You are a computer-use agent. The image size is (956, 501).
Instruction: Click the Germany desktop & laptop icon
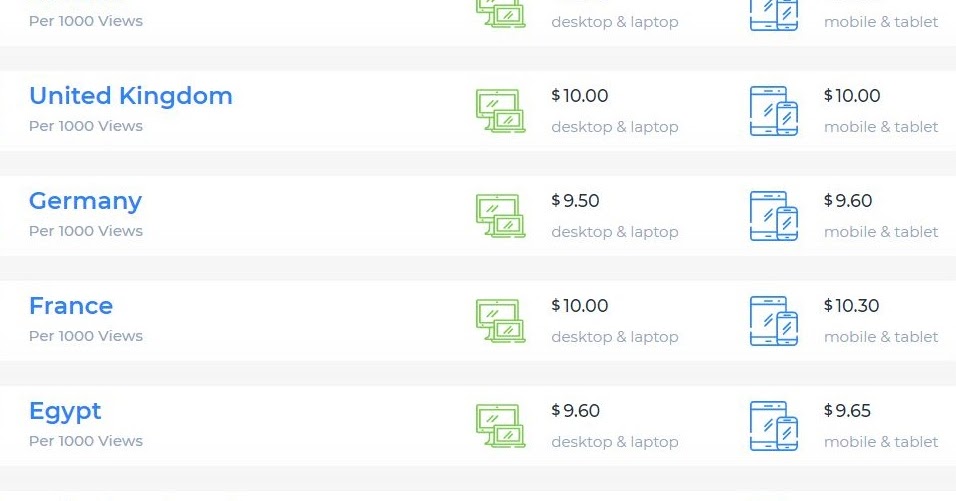(500, 216)
